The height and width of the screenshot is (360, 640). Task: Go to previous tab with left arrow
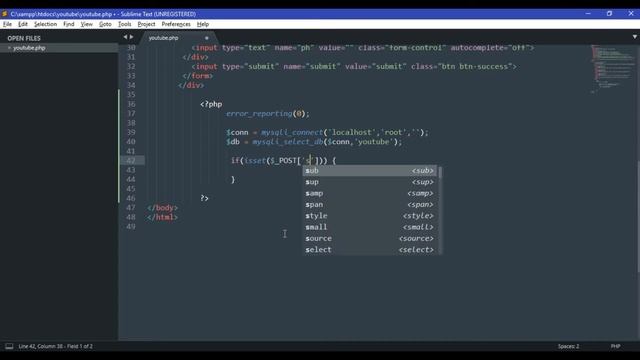[125, 37]
